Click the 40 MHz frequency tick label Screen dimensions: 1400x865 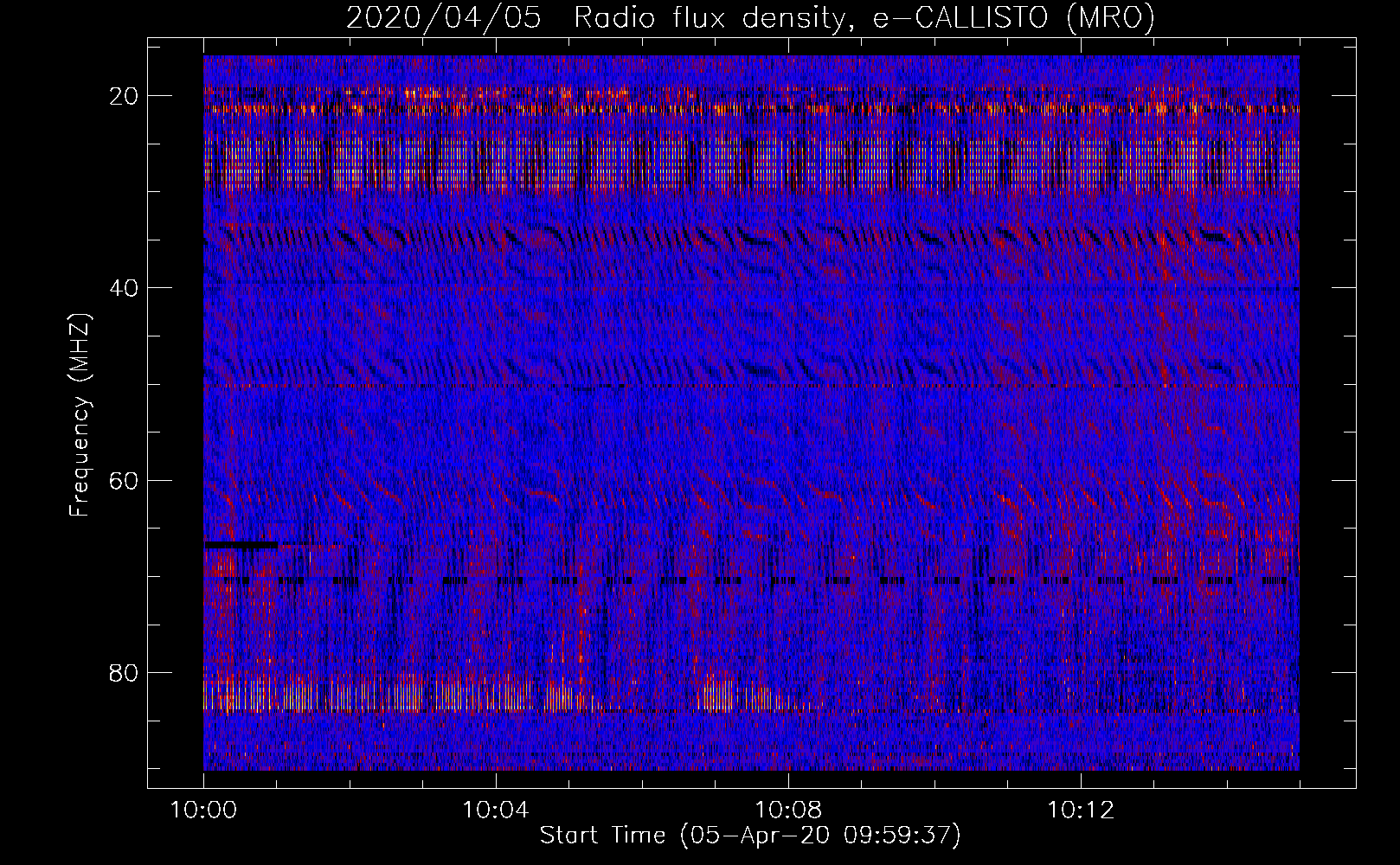(x=125, y=288)
